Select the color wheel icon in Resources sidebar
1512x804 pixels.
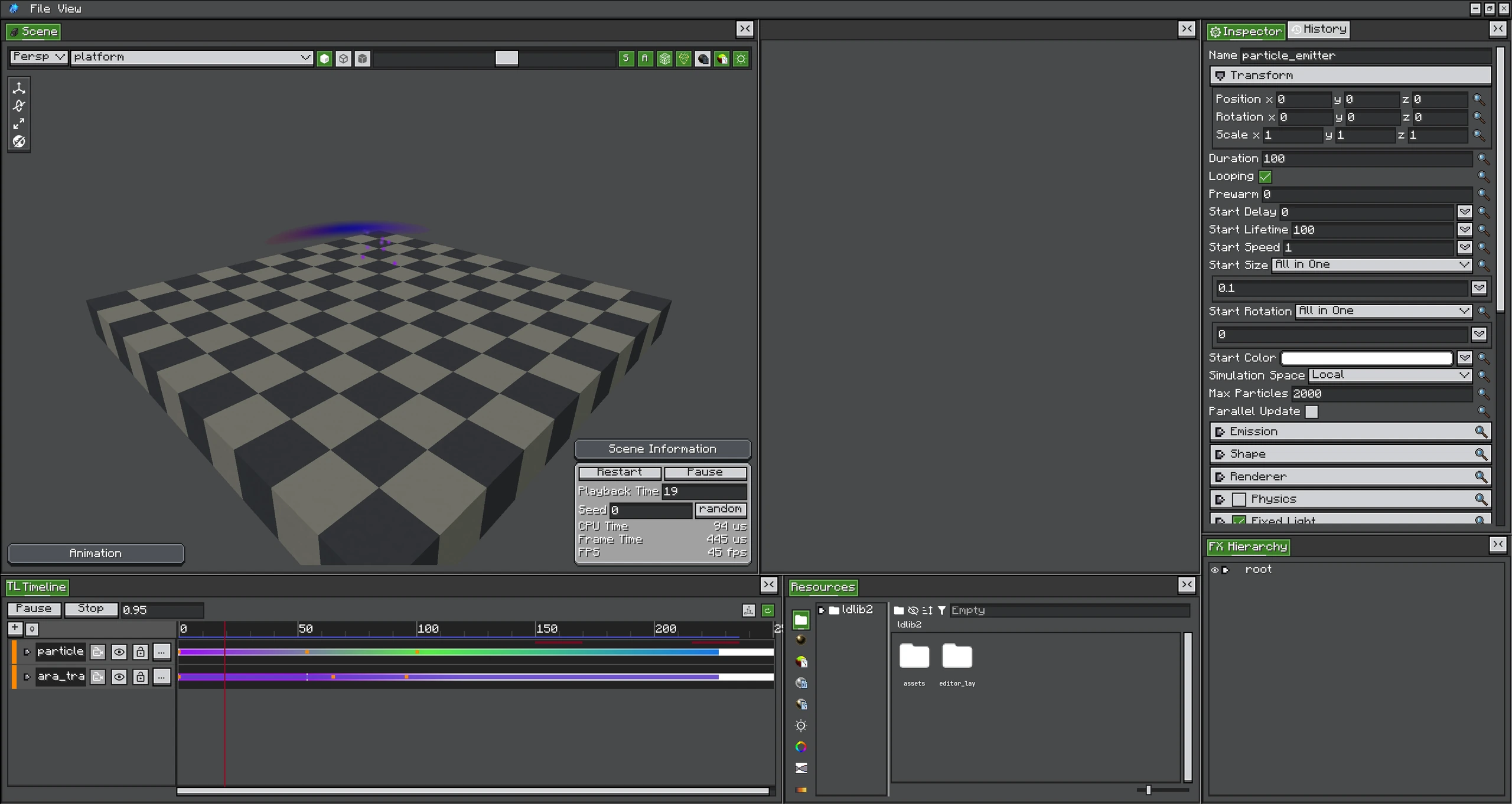pos(801,747)
